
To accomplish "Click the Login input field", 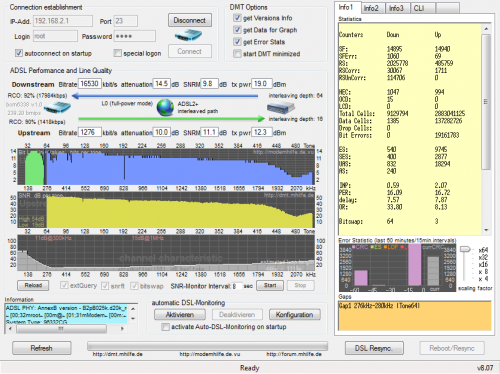I will (x=55, y=36).
